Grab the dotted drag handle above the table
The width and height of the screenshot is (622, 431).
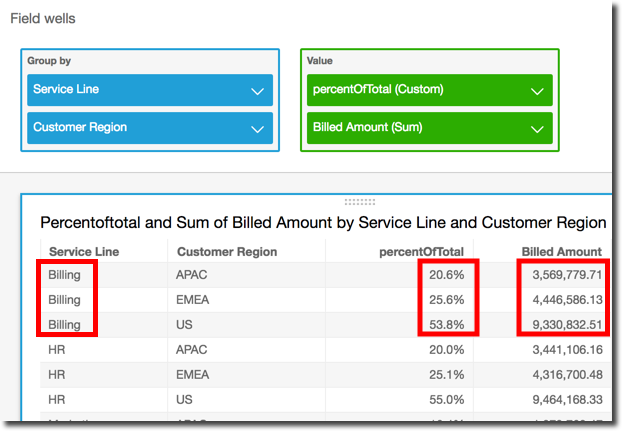[359, 201]
